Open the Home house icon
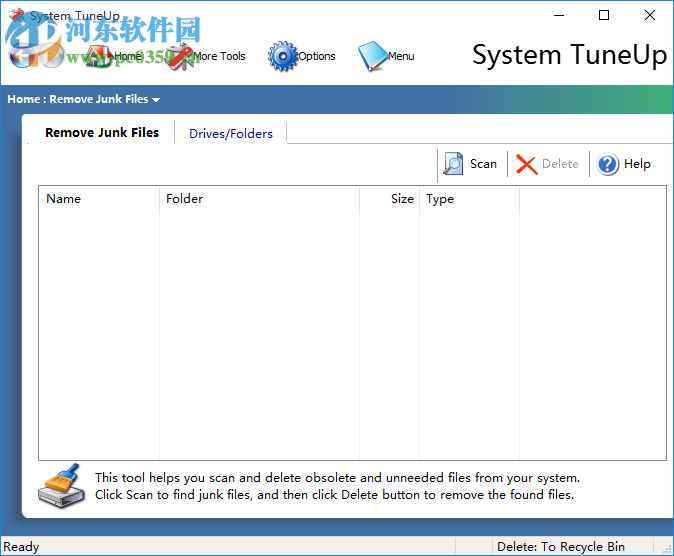The height and width of the screenshot is (556, 674). (100, 56)
